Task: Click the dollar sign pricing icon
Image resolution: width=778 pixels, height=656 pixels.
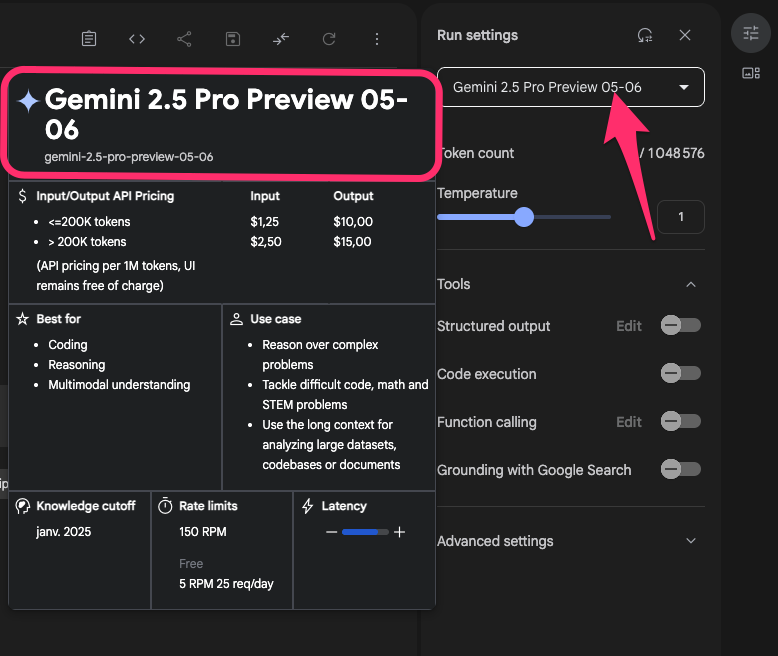Action: [x=22, y=196]
